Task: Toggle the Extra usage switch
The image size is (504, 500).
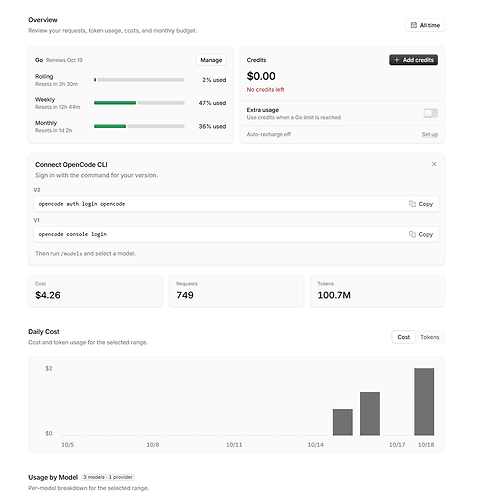Action: (x=430, y=113)
